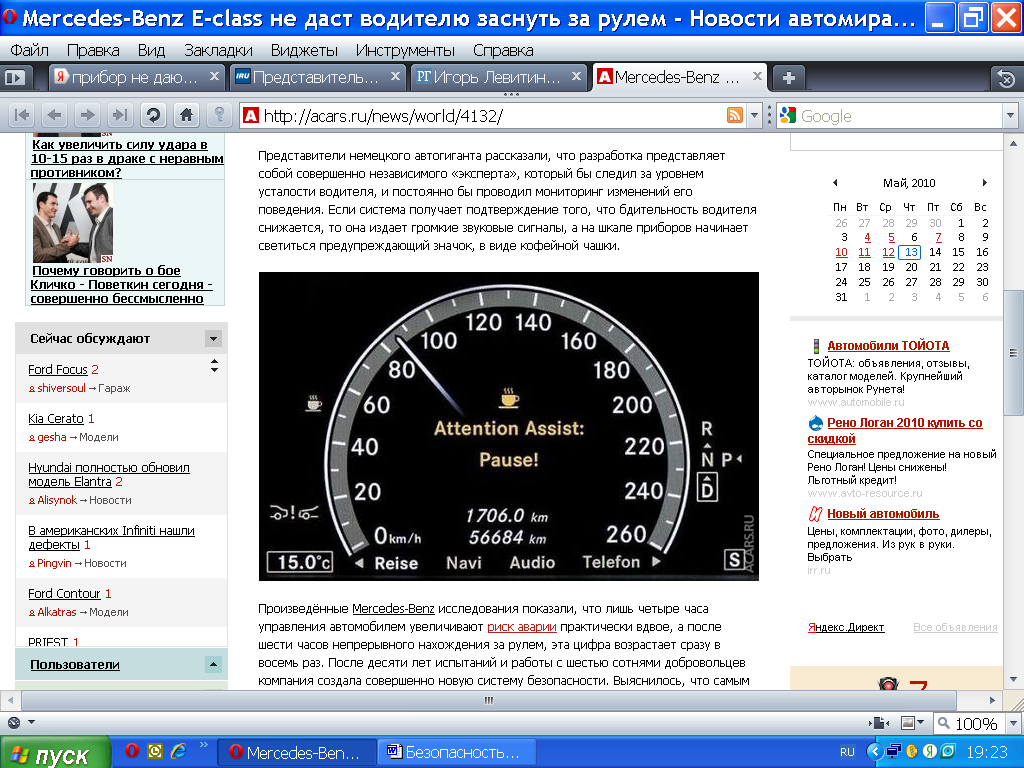1024x768 pixels.
Task: Open a new tab with plus button
Action: tap(789, 77)
